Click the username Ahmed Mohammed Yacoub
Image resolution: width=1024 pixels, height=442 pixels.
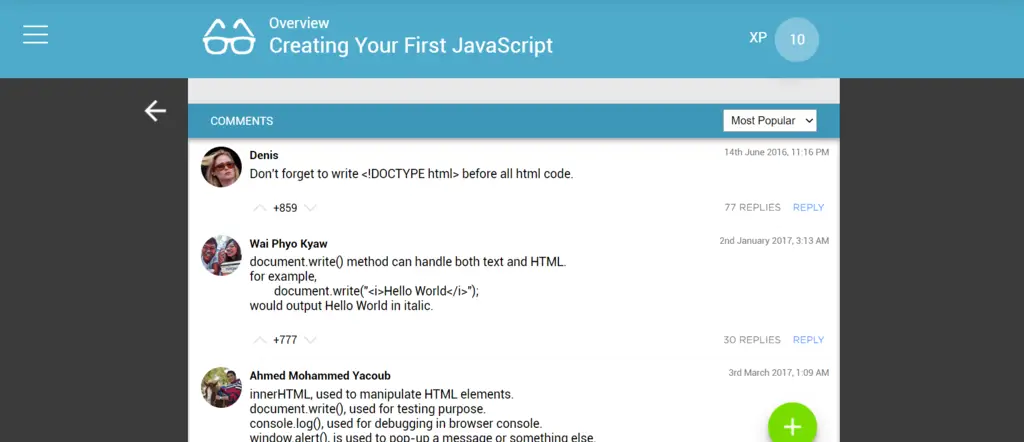pyautogui.click(x=320, y=376)
